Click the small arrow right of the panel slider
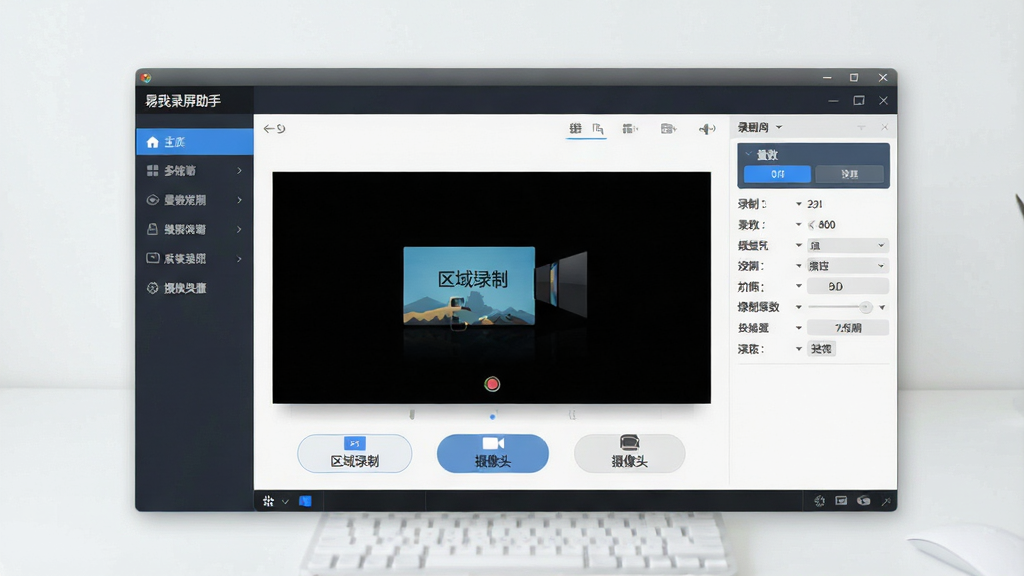Screen dimensions: 1024x576 (882, 307)
